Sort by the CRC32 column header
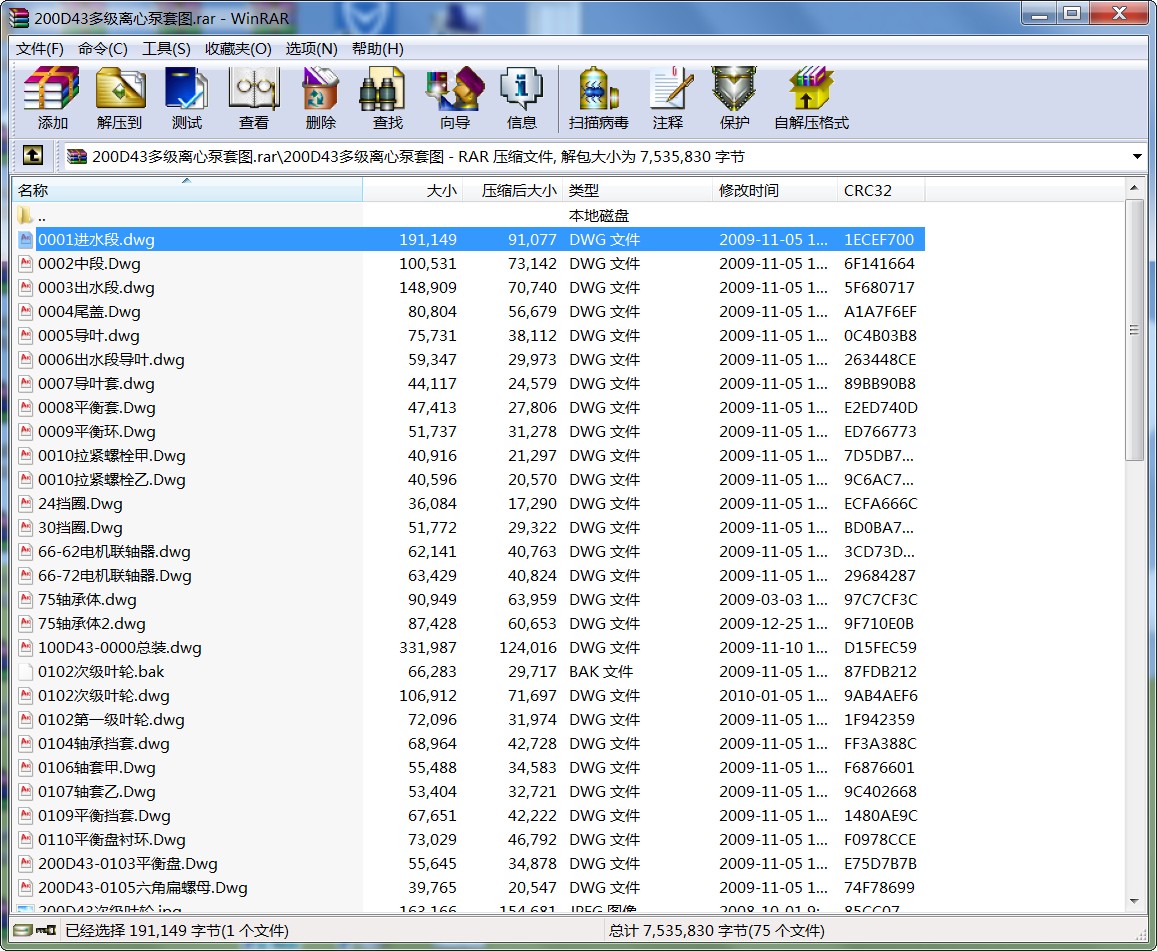The height and width of the screenshot is (951, 1157). (x=881, y=190)
